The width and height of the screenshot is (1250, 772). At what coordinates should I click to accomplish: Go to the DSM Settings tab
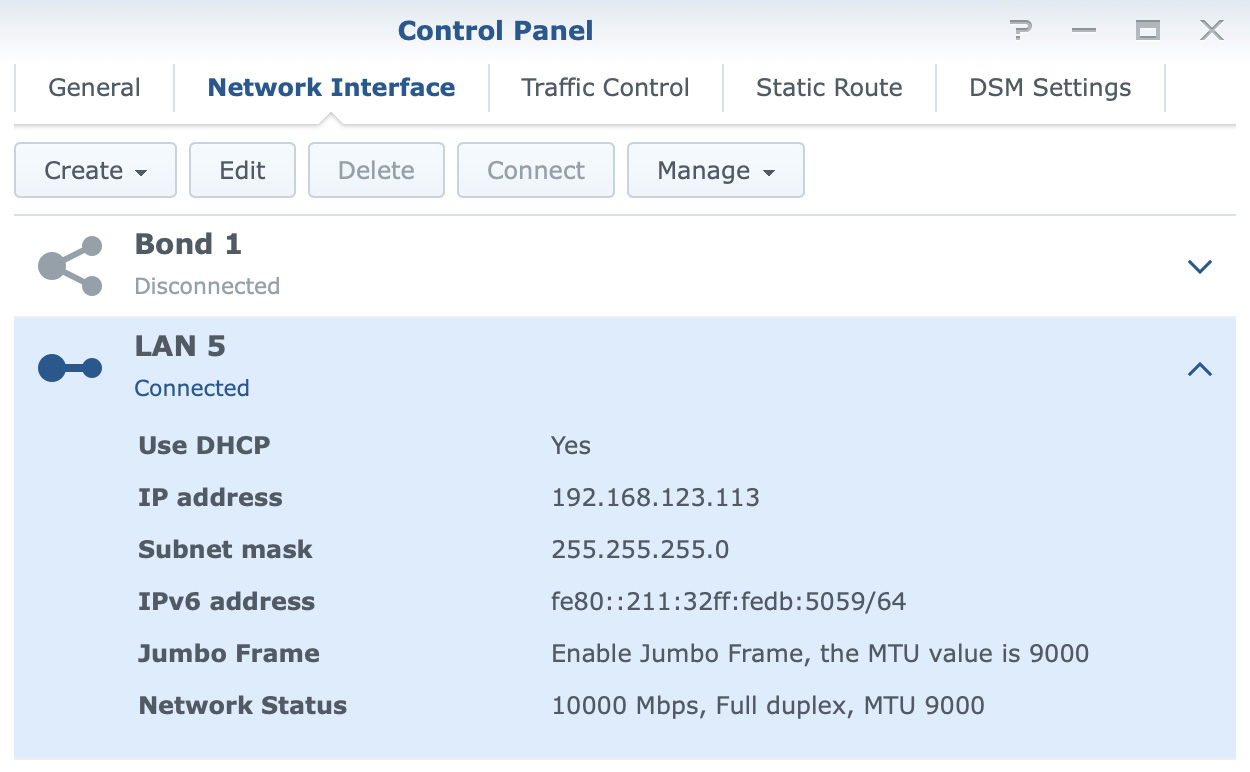(1050, 88)
